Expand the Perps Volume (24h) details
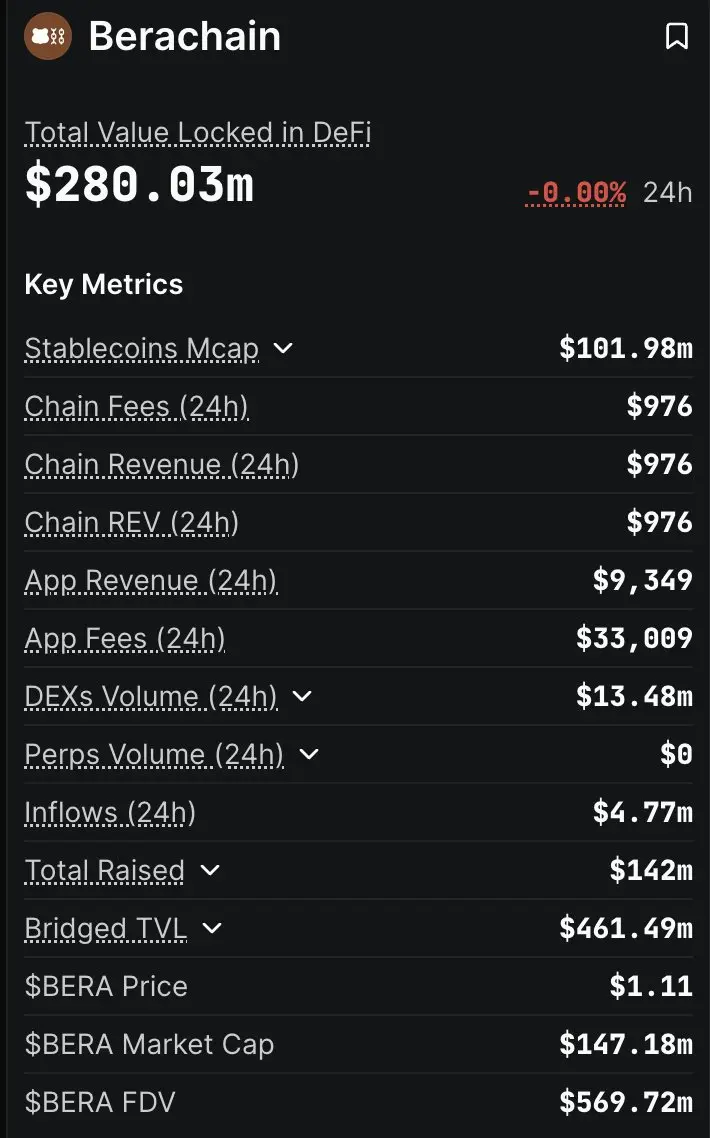The width and height of the screenshot is (710, 1138). click(x=309, y=754)
